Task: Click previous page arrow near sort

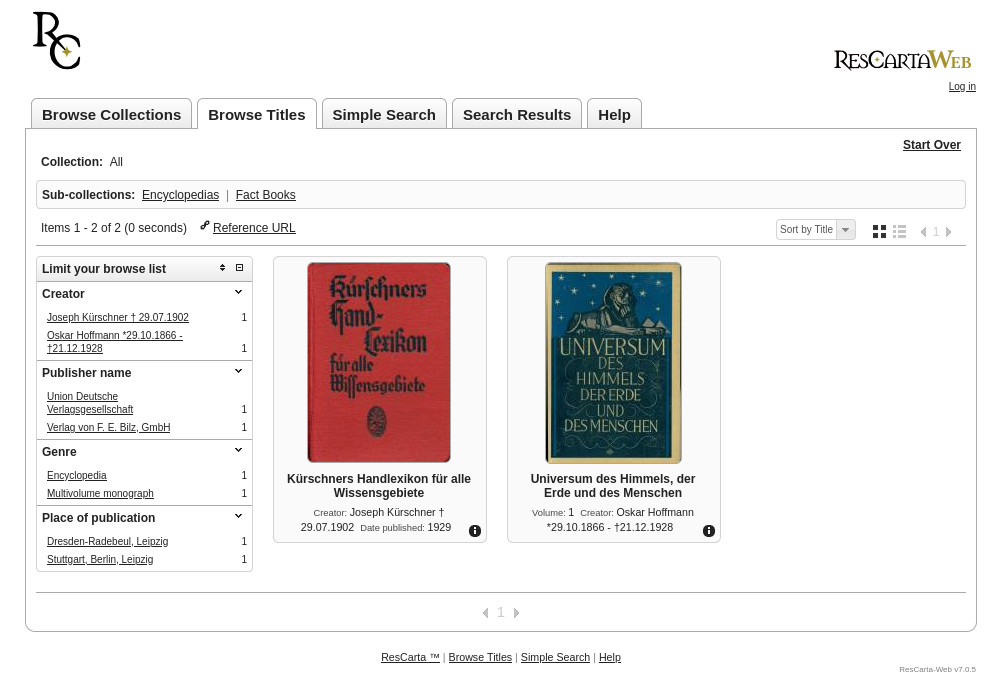Action: [x=923, y=232]
